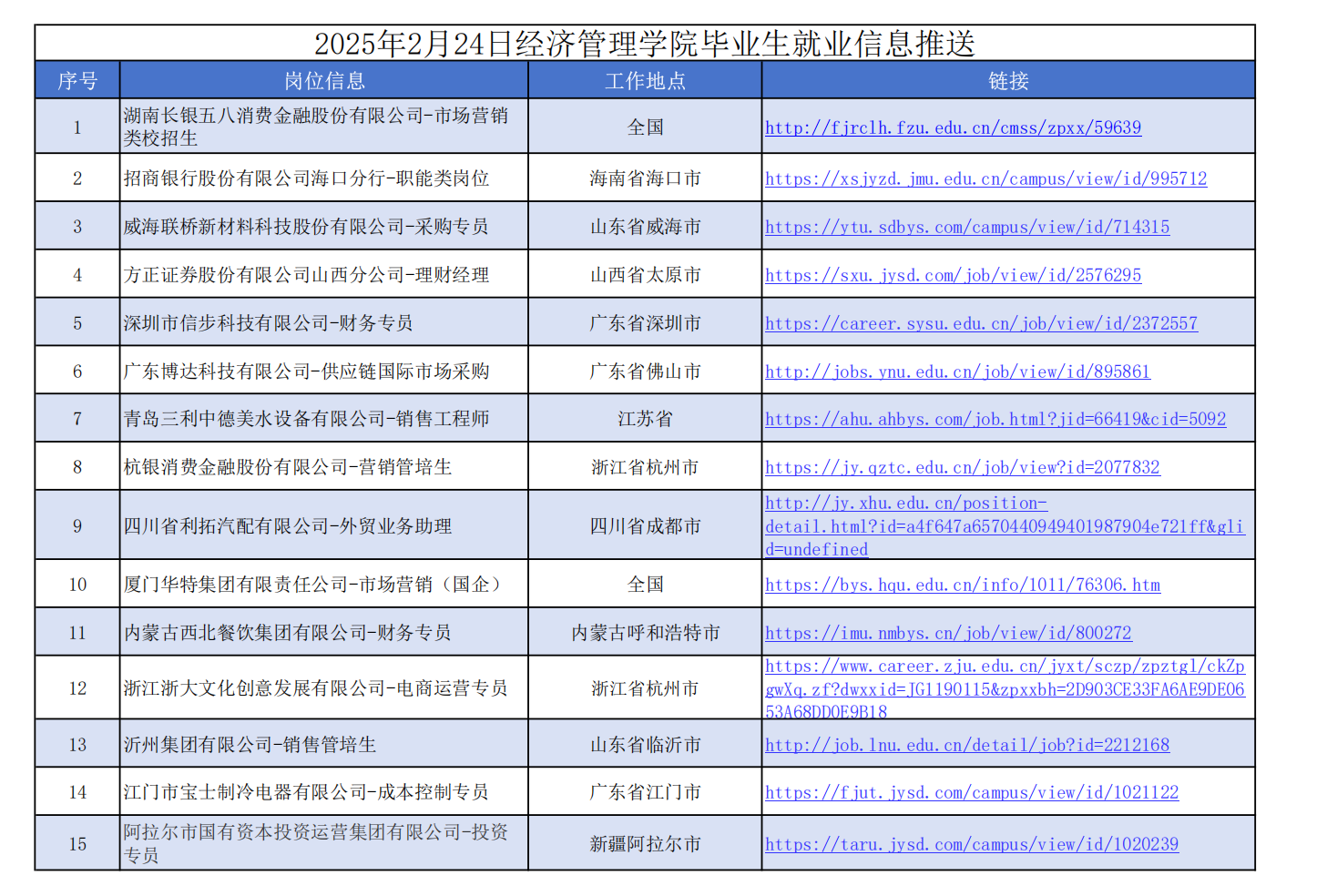This screenshot has width=1327, height=896.
Task: Select the 岗位信息 column header cell
Action: pyautogui.click(x=324, y=81)
